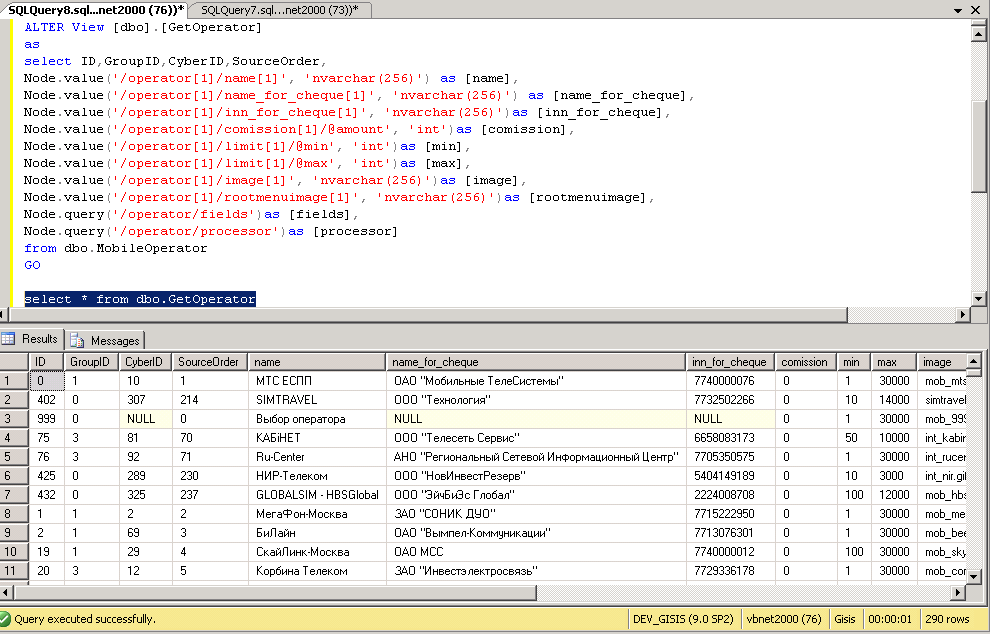Select the GroupID column header
990x634 pixels.
tap(91, 362)
